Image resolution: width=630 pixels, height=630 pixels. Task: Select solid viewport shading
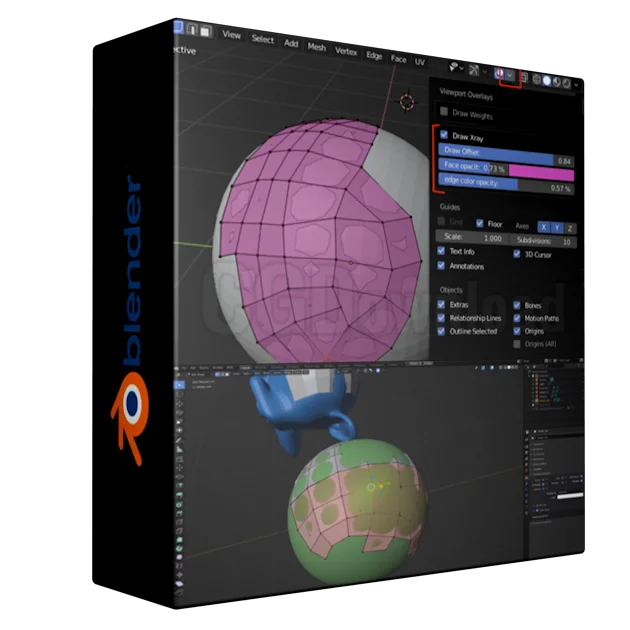(x=547, y=80)
